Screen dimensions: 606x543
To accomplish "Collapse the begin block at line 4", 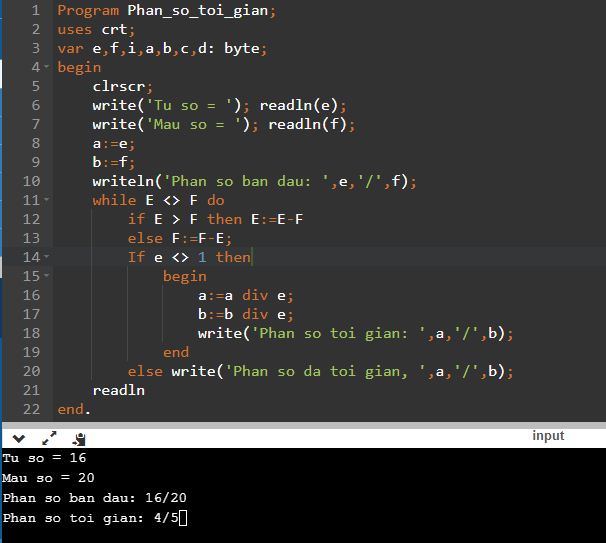I will [47, 67].
